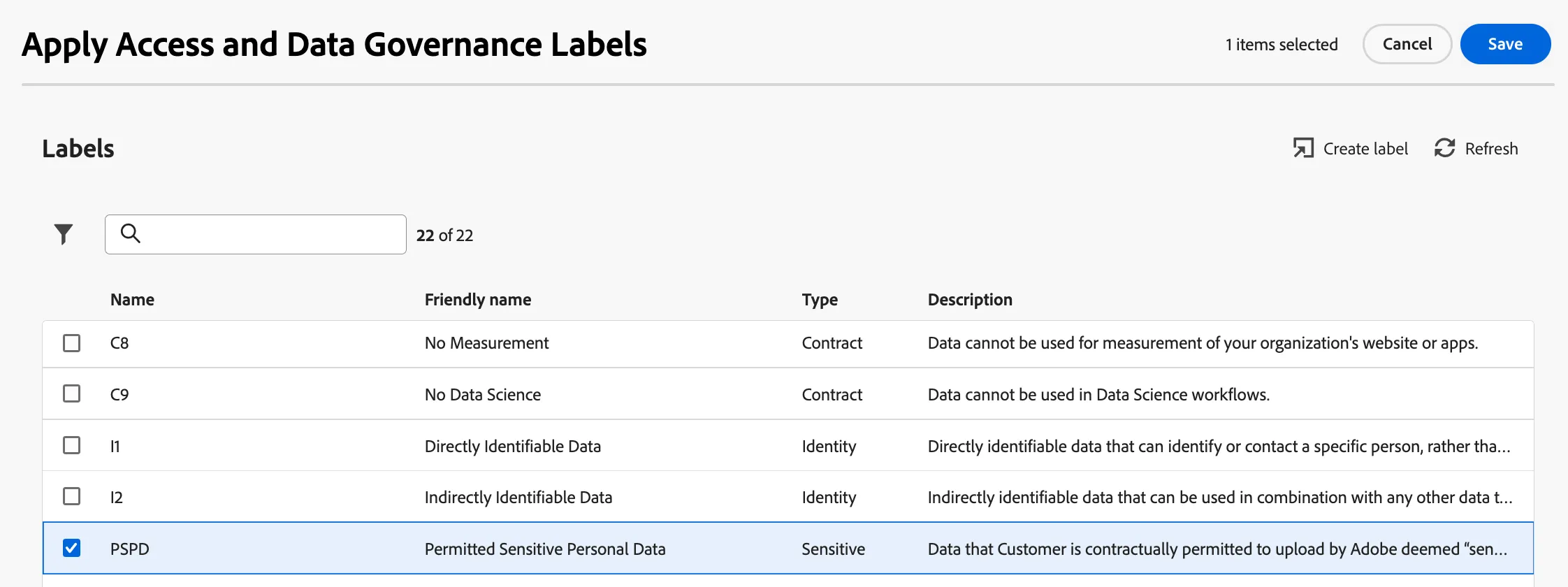
Task: Click the Directly Identifiable Data cell
Action: pyautogui.click(x=513, y=447)
